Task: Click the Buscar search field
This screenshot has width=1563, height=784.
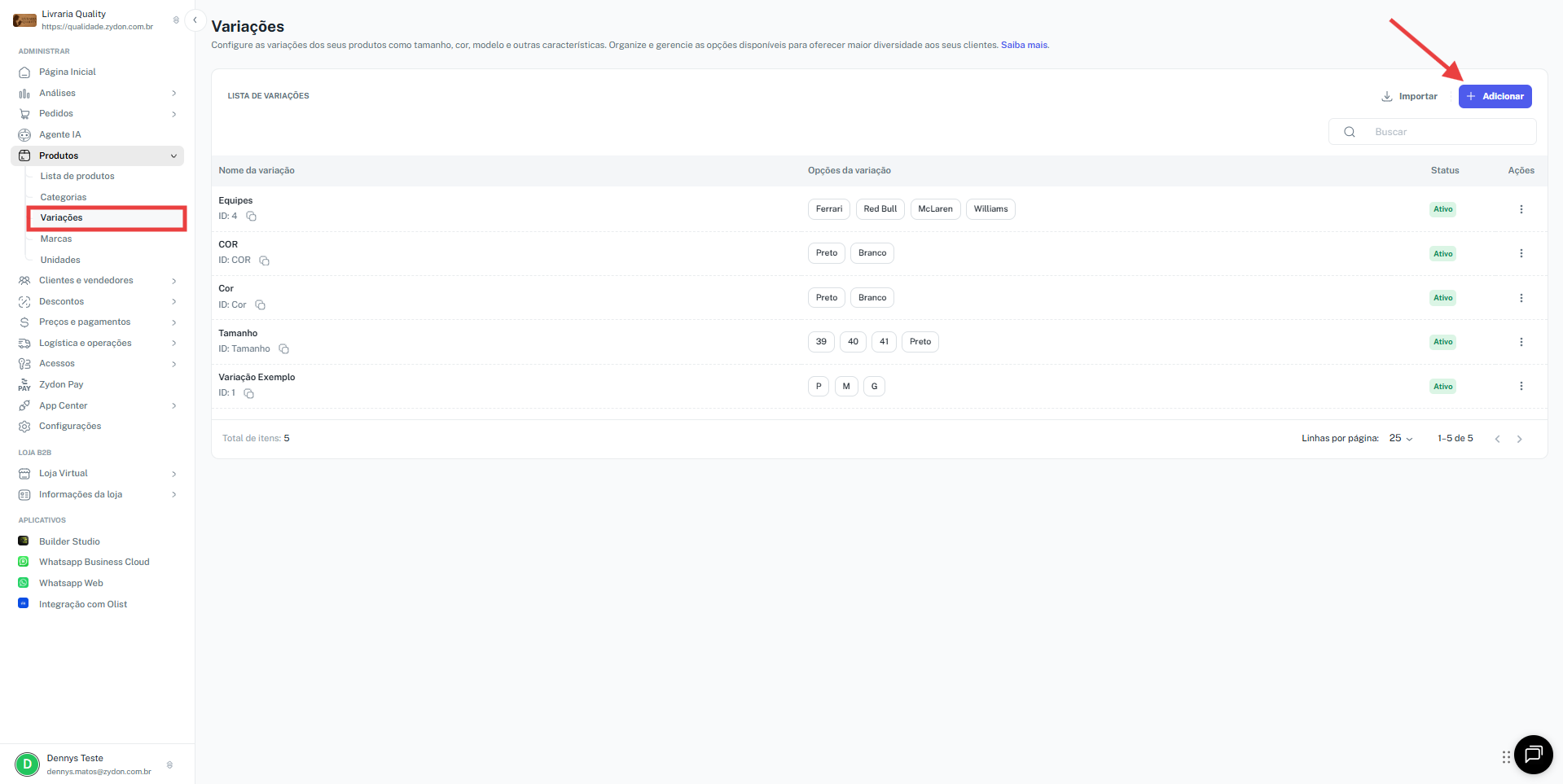Action: tap(1432, 132)
